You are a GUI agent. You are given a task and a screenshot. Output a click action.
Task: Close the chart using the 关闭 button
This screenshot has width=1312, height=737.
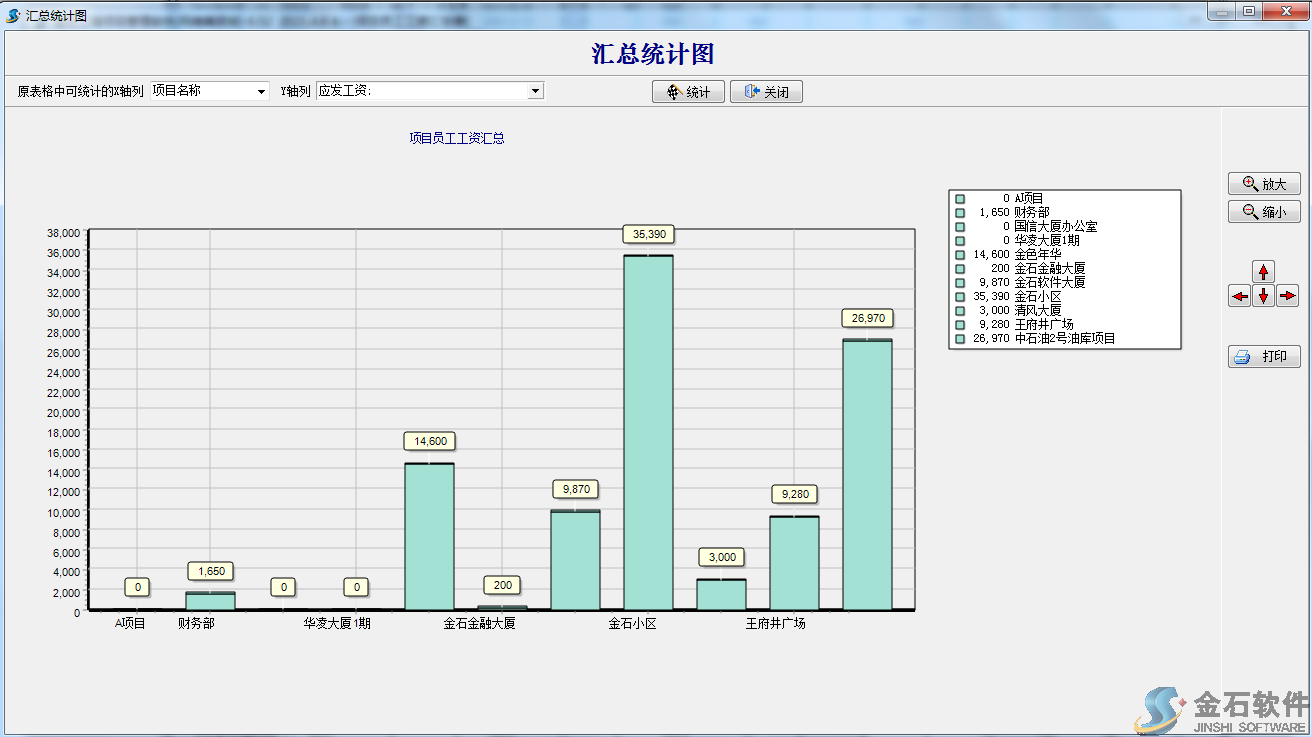click(x=766, y=92)
